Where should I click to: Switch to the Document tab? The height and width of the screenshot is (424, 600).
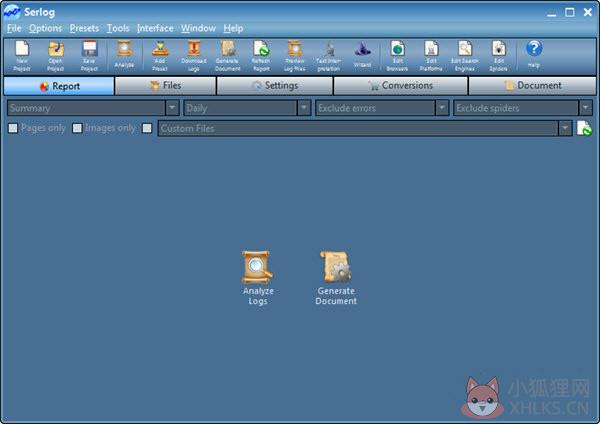click(x=532, y=86)
